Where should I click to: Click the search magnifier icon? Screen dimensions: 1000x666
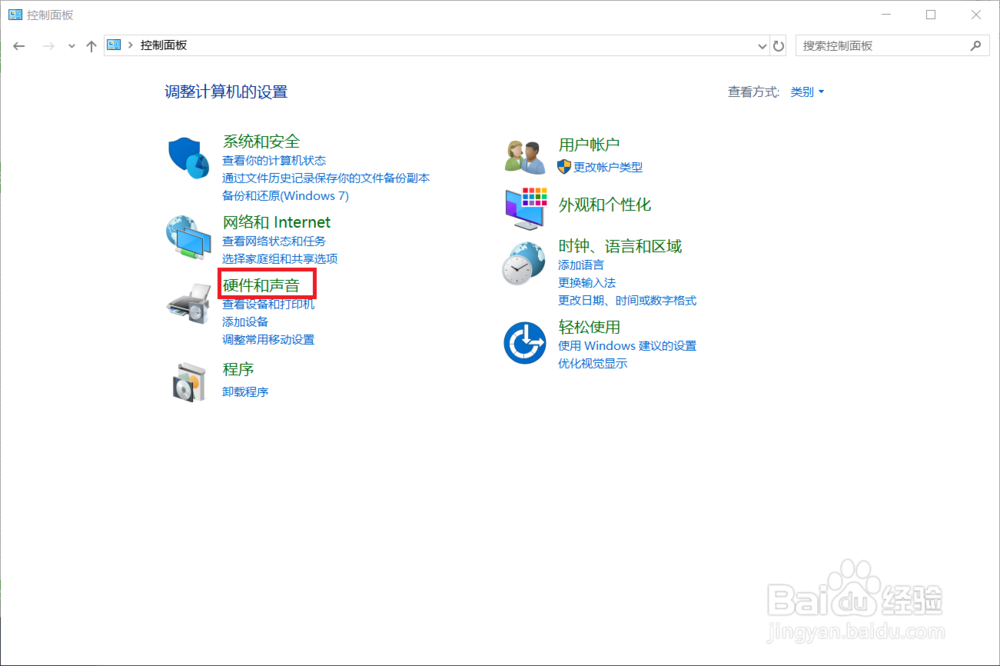[x=976, y=45]
